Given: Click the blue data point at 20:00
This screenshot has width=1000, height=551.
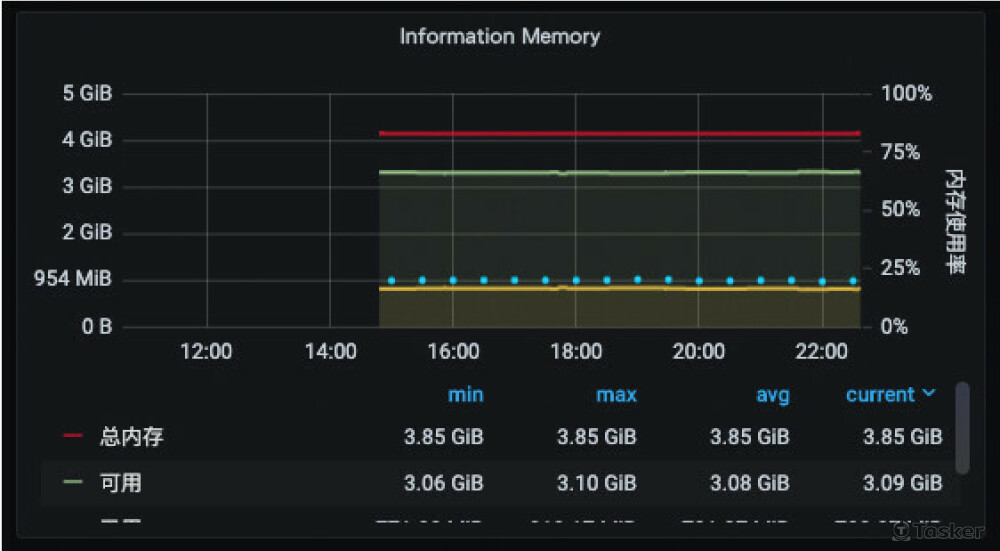Looking at the screenshot, I should coord(699,280).
